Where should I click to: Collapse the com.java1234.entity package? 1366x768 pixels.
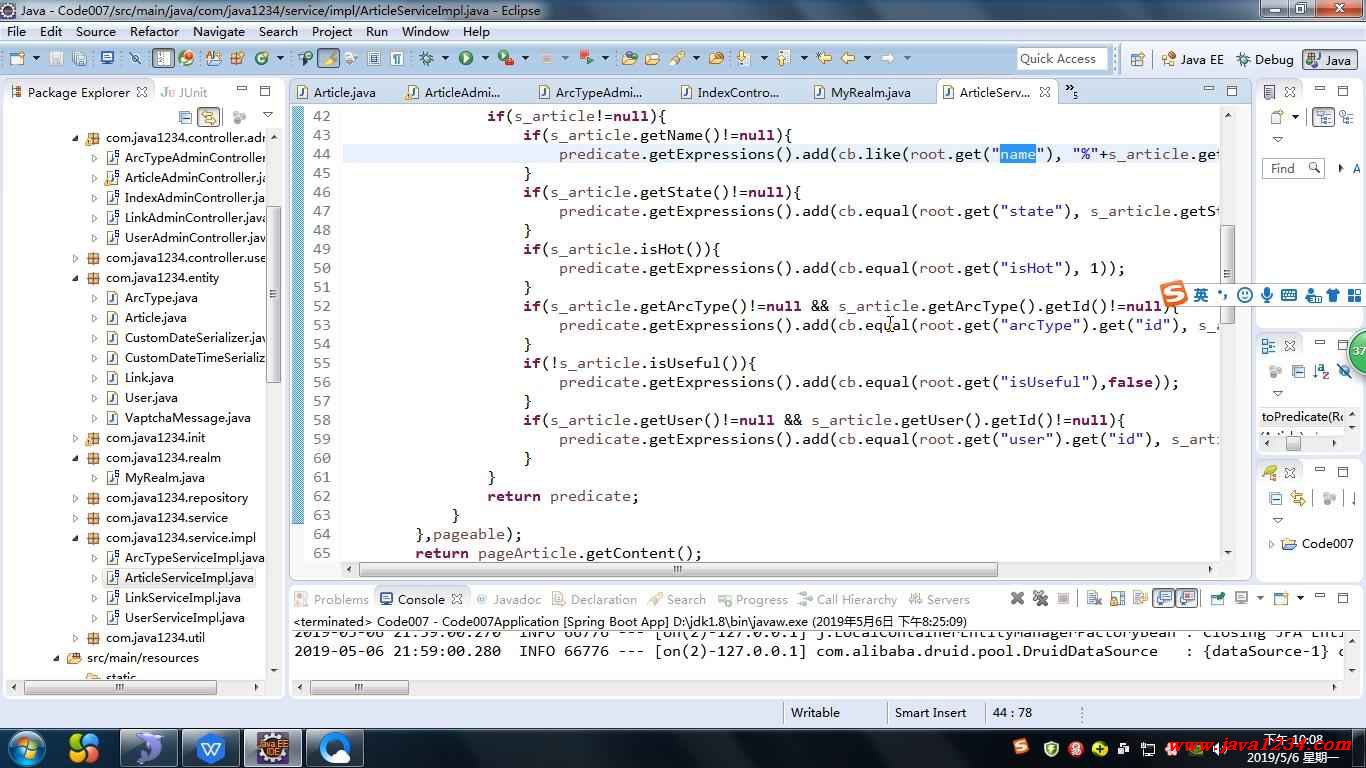coord(75,278)
